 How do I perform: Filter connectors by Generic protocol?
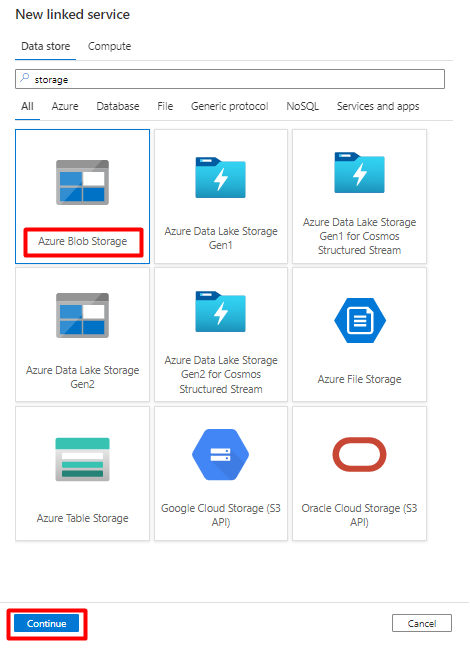tap(229, 106)
